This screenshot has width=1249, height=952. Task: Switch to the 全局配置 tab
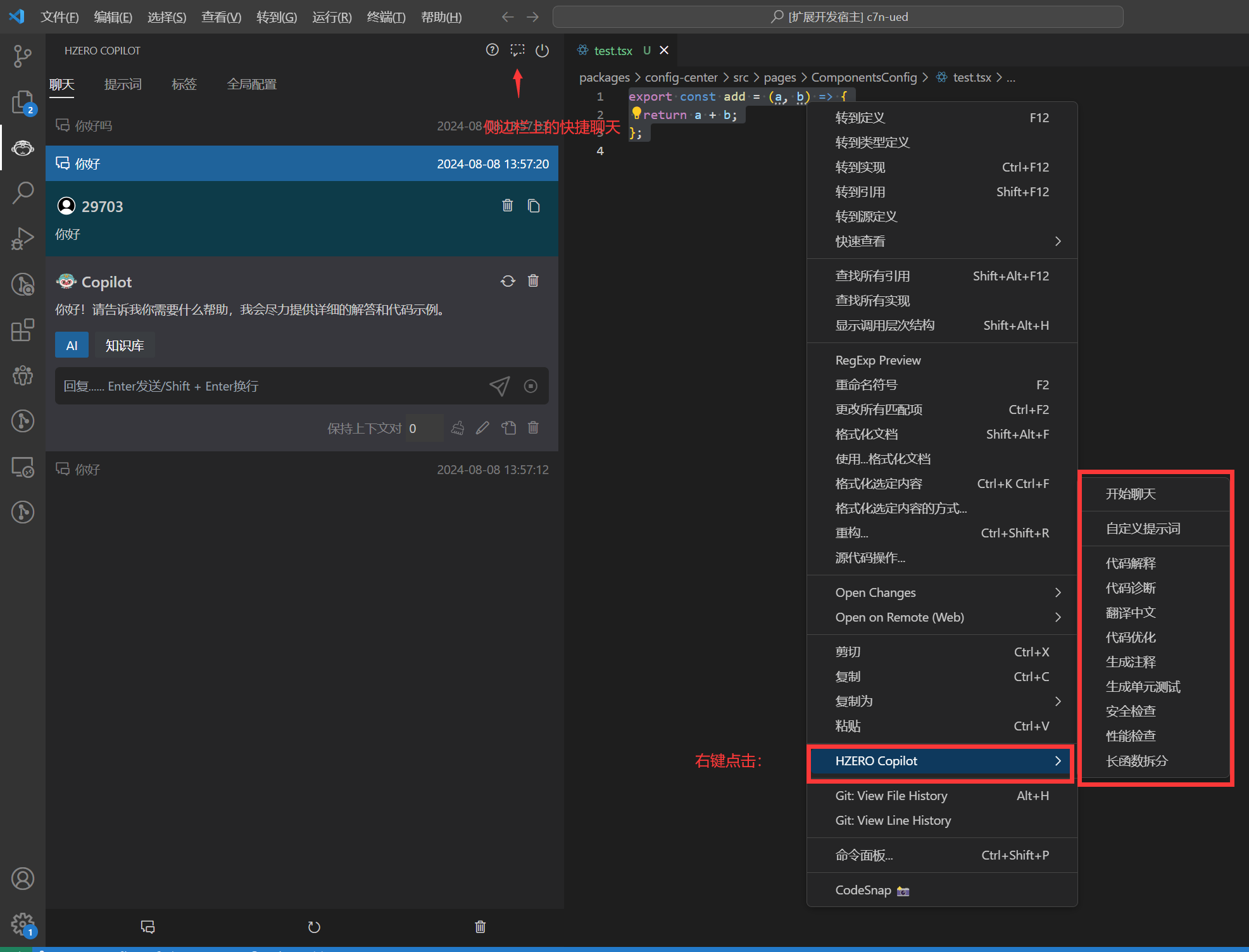pyautogui.click(x=252, y=84)
